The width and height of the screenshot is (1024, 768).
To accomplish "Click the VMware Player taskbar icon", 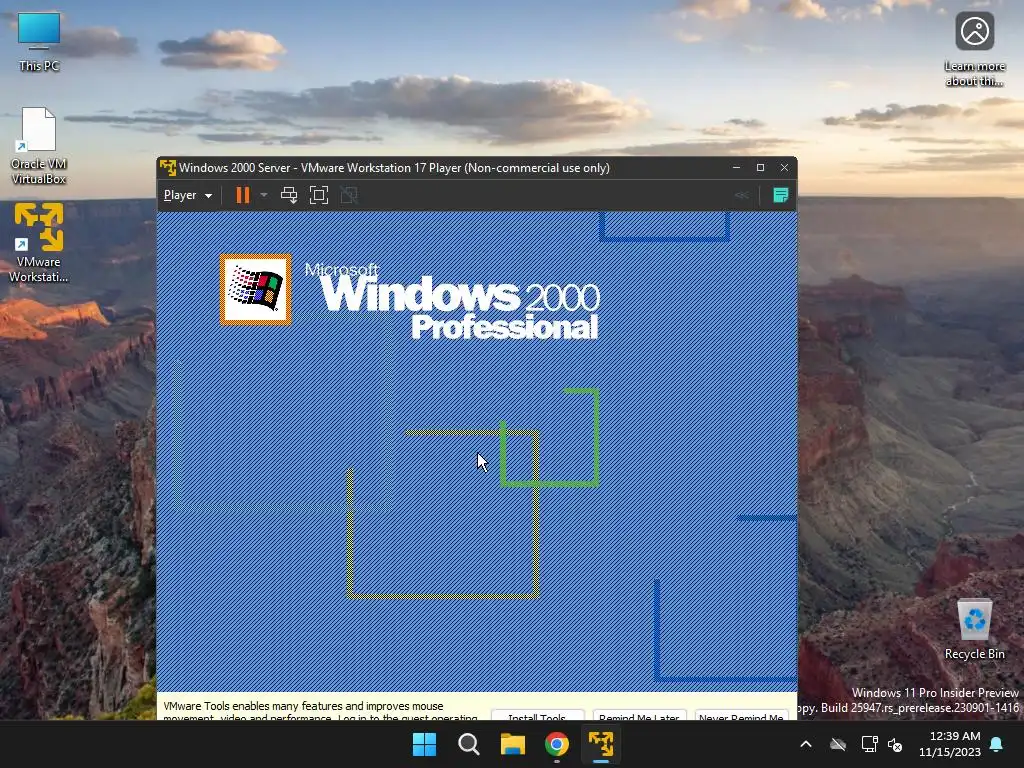I will pos(601,744).
